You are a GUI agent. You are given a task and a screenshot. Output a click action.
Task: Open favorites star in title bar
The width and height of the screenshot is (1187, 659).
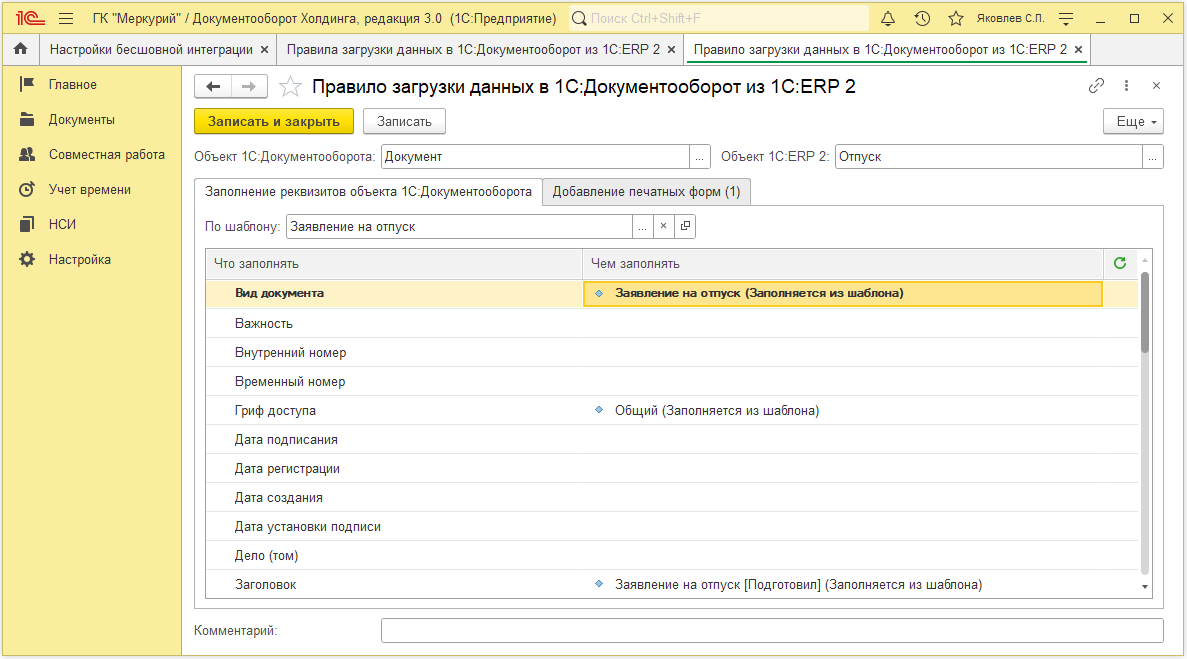point(956,18)
